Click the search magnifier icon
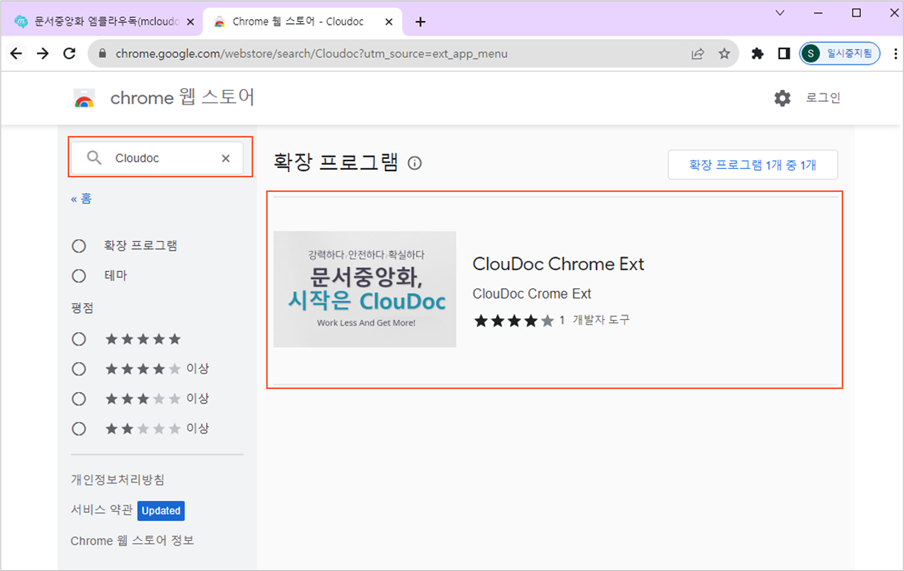The height and width of the screenshot is (571, 904). (94, 157)
